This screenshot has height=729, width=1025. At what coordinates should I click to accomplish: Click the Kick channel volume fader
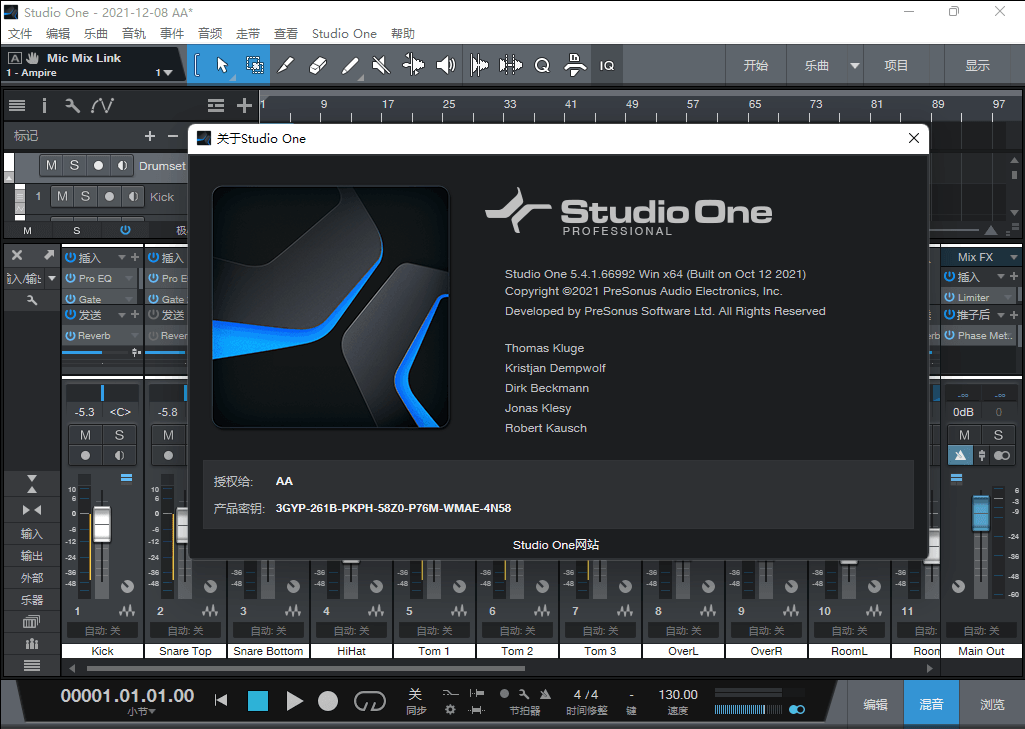click(102, 524)
